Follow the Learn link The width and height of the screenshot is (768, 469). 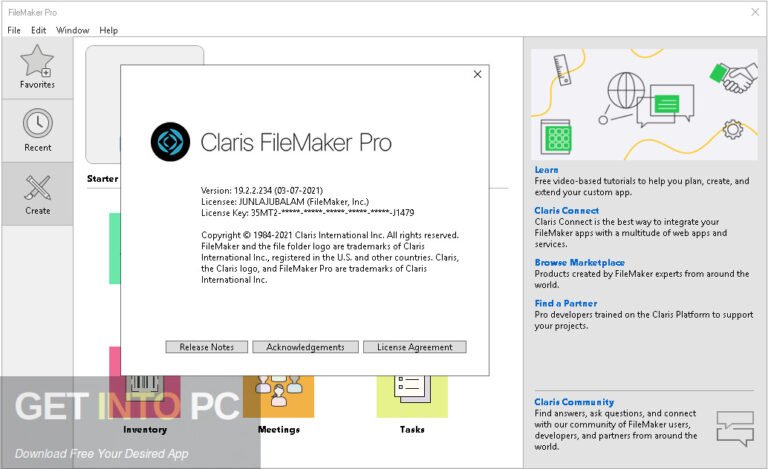546,170
